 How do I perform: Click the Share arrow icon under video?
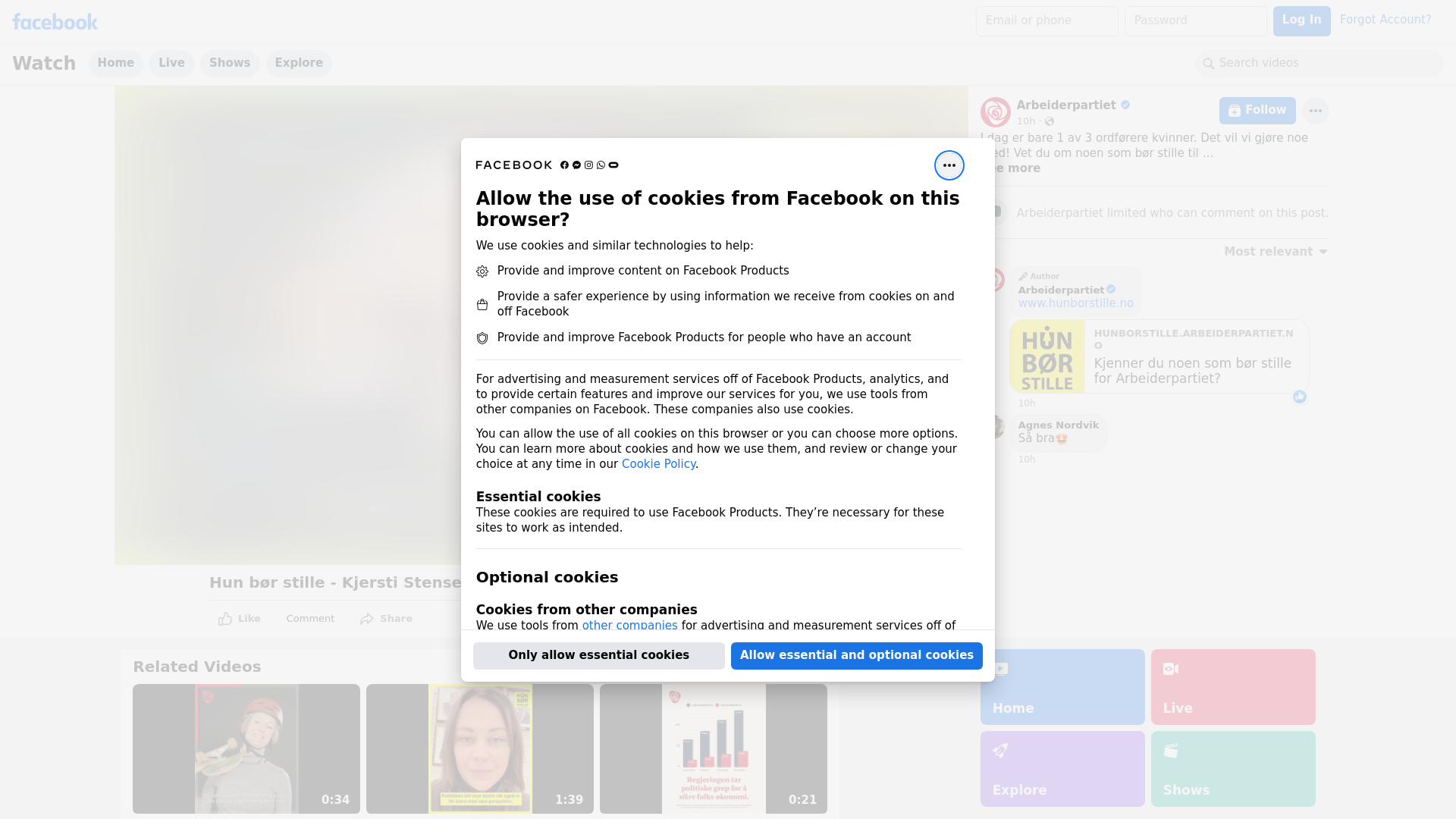(367, 619)
